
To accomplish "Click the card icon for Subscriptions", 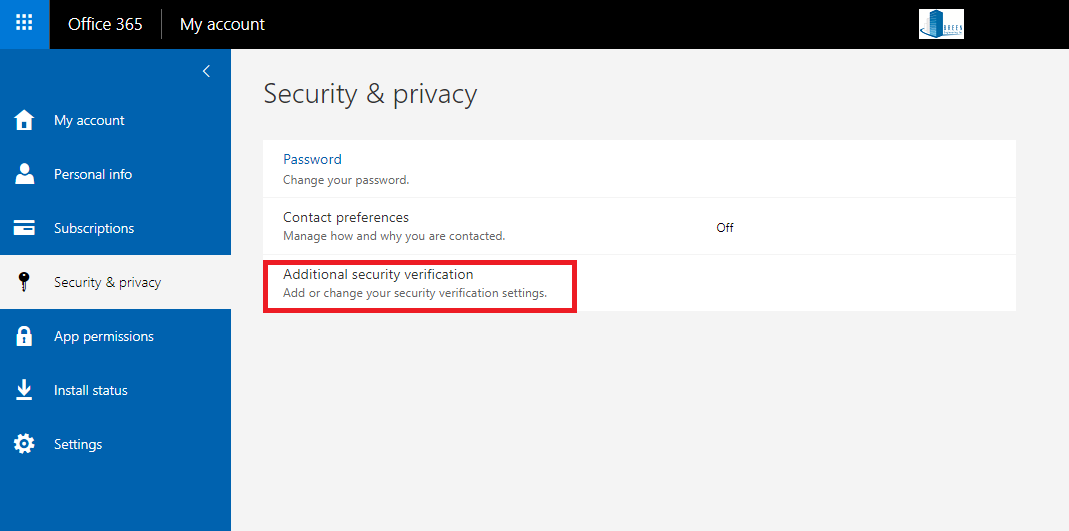I will coord(24,228).
